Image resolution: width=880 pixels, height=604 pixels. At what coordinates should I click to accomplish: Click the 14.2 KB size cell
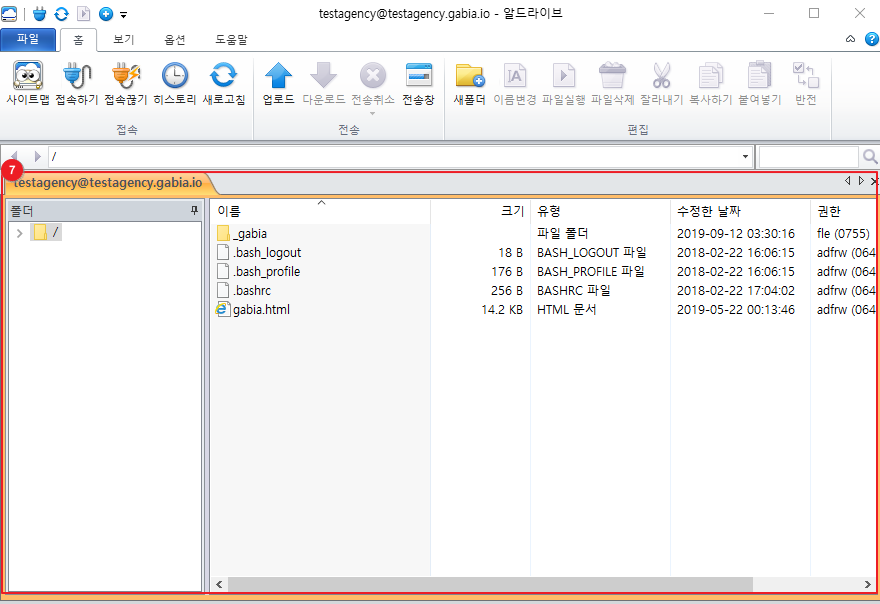tap(502, 310)
